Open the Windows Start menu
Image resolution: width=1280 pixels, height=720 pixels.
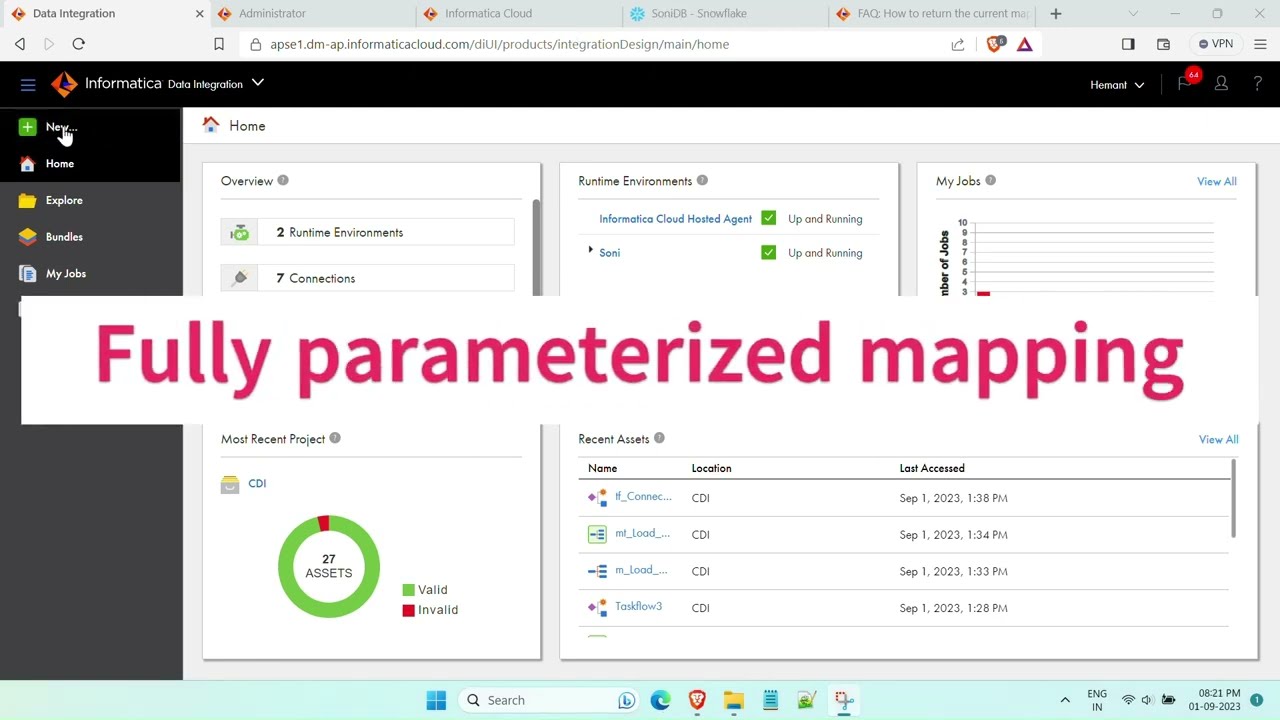436,700
